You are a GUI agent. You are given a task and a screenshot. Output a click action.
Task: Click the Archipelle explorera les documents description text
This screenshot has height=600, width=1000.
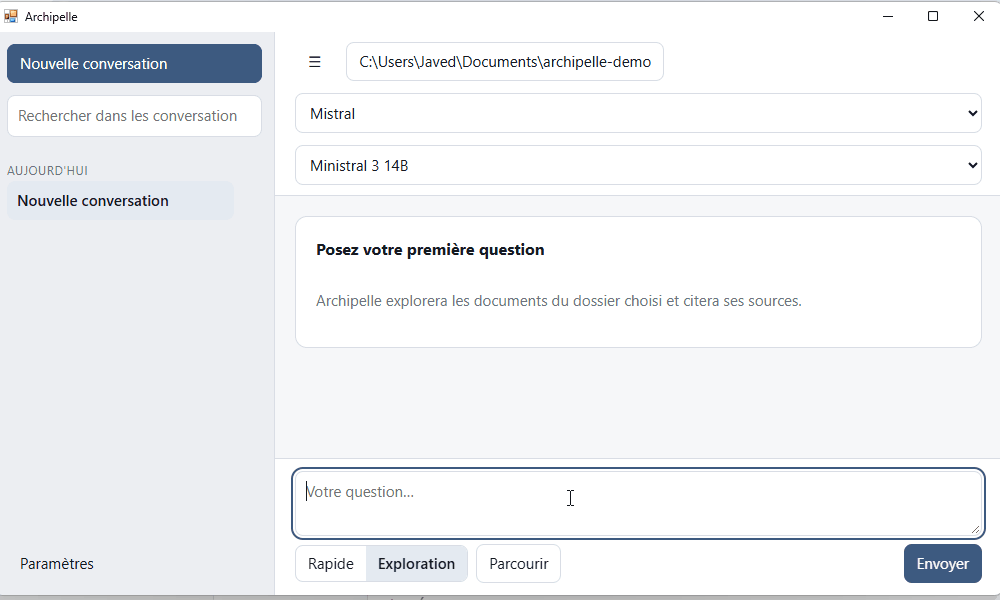pyautogui.click(x=559, y=301)
